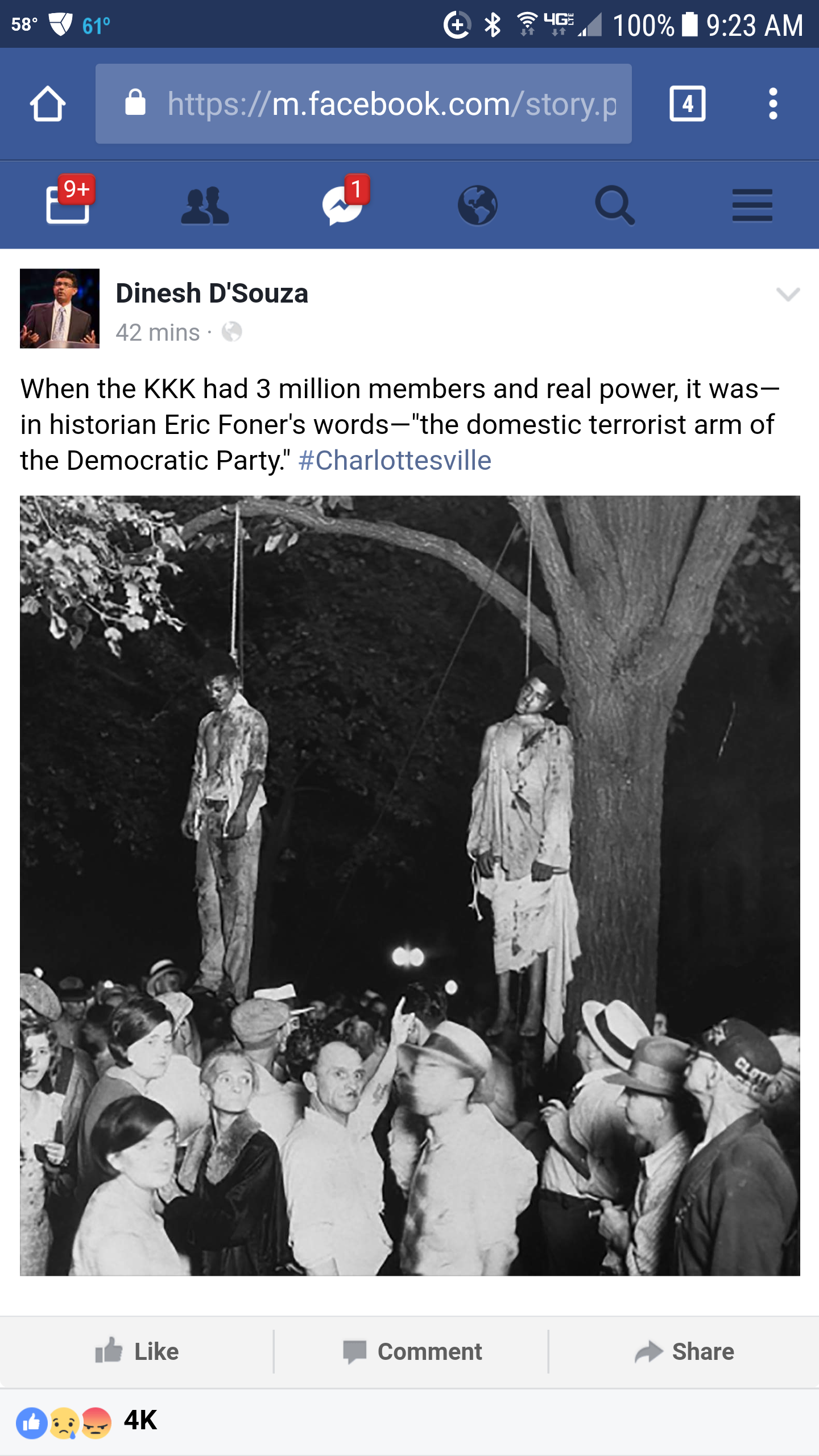Tap the lock icon in address bar
Image resolution: width=819 pixels, height=1456 pixels.
[x=135, y=102]
